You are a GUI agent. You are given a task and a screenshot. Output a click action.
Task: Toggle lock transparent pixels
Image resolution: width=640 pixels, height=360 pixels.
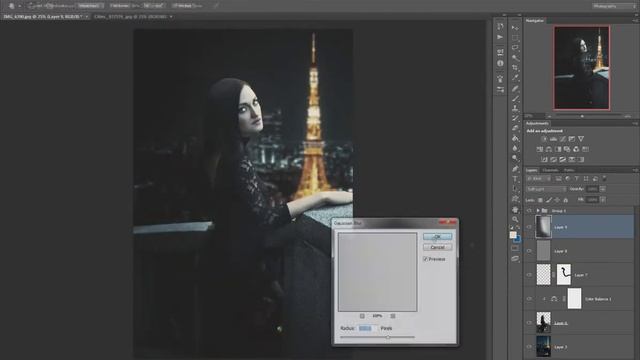tap(540, 200)
